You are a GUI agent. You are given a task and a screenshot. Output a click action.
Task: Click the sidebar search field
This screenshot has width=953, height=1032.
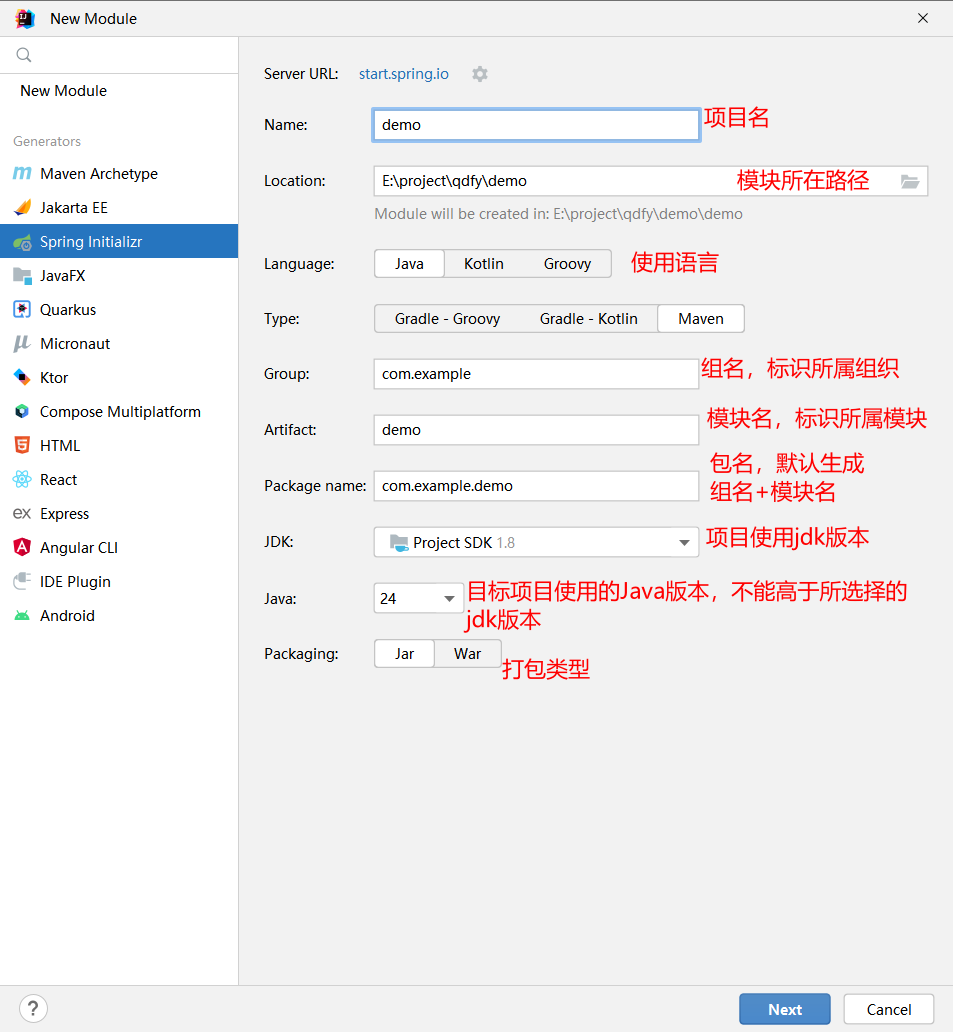coord(119,55)
